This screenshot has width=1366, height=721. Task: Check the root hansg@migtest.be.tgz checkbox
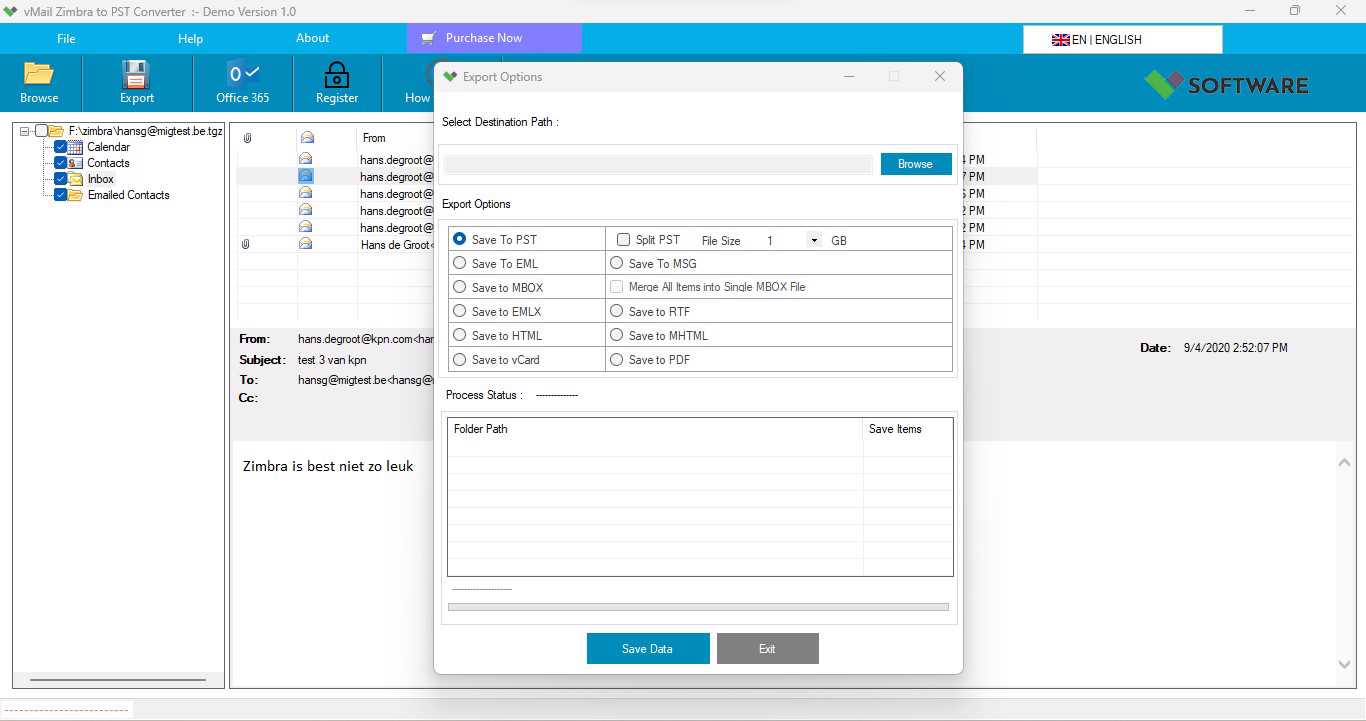click(x=41, y=131)
